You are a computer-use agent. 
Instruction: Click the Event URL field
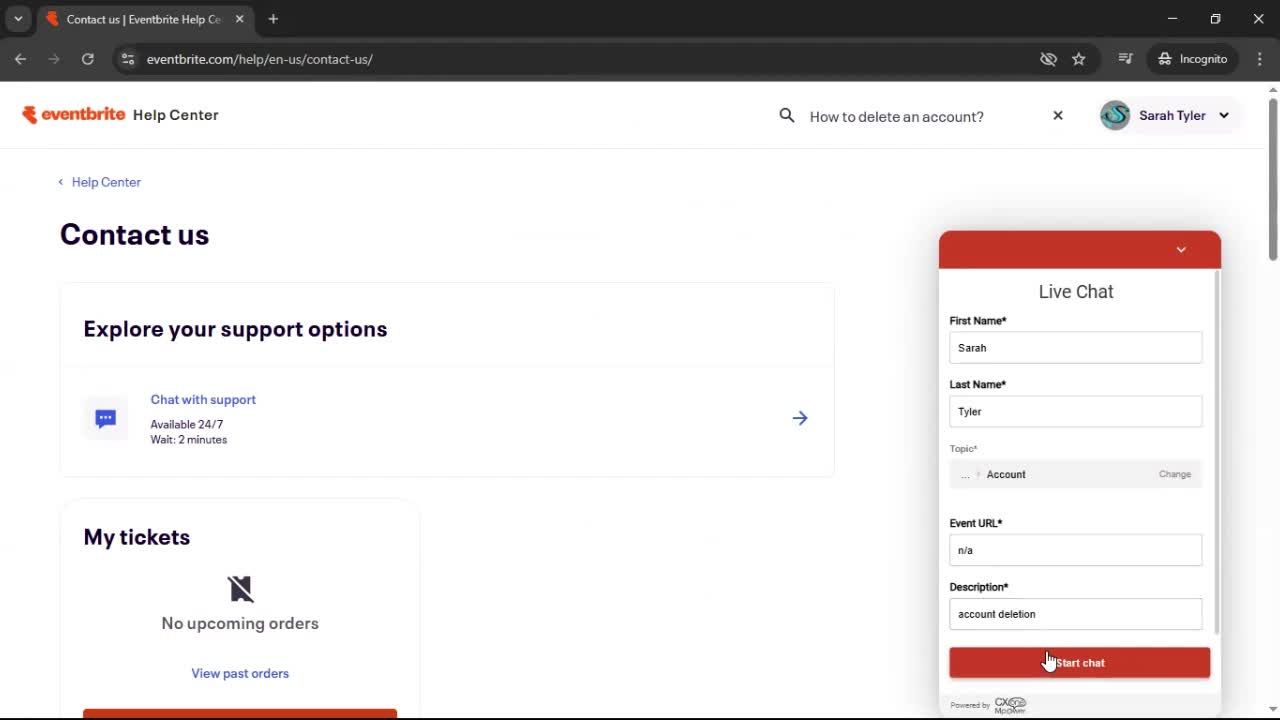click(x=1076, y=550)
